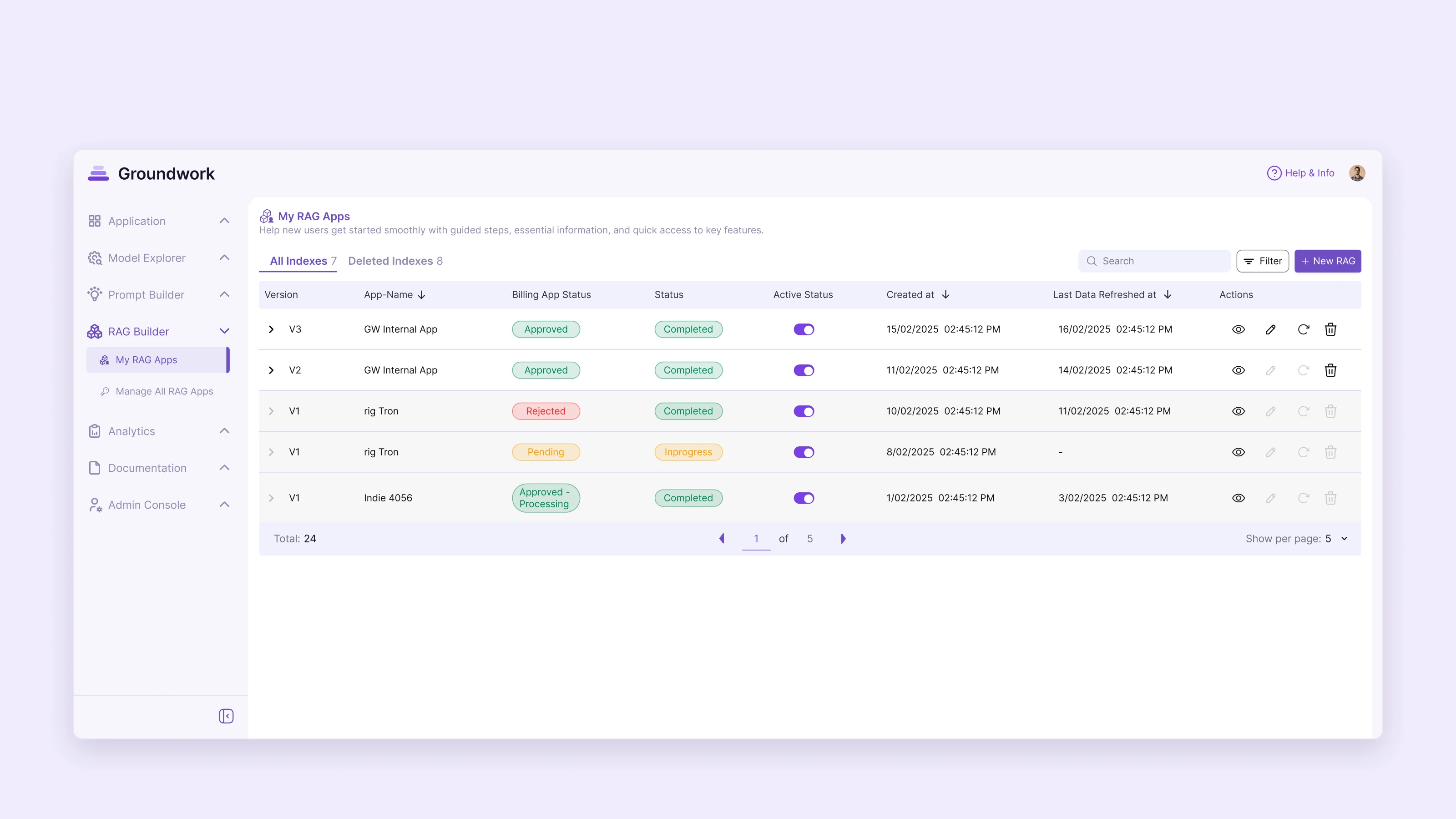
Task: Open the user profile avatar
Action: 1357,173
